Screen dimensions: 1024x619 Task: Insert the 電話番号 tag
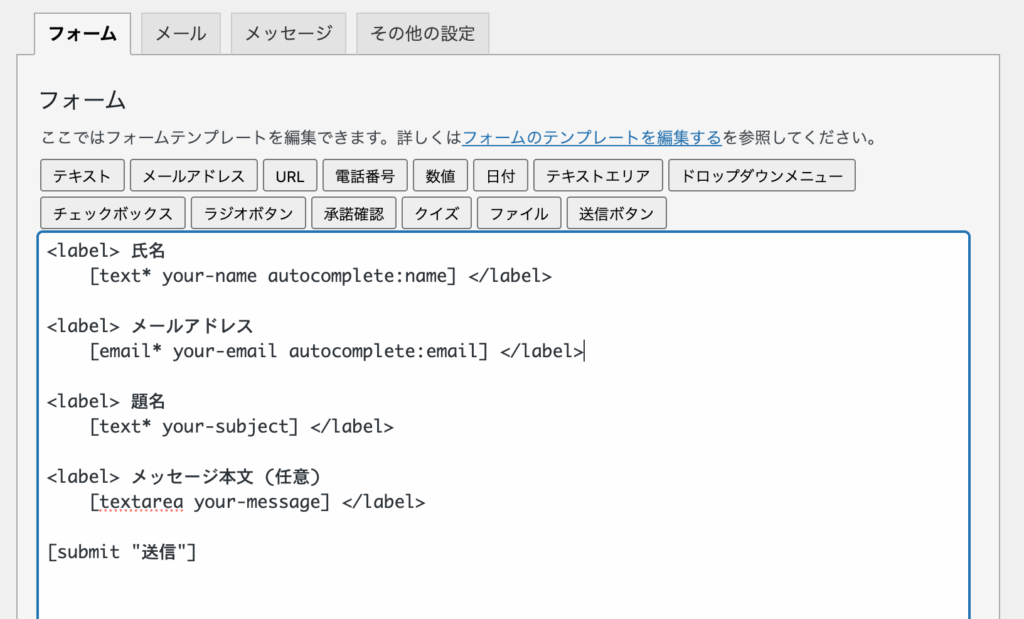[x=365, y=176]
